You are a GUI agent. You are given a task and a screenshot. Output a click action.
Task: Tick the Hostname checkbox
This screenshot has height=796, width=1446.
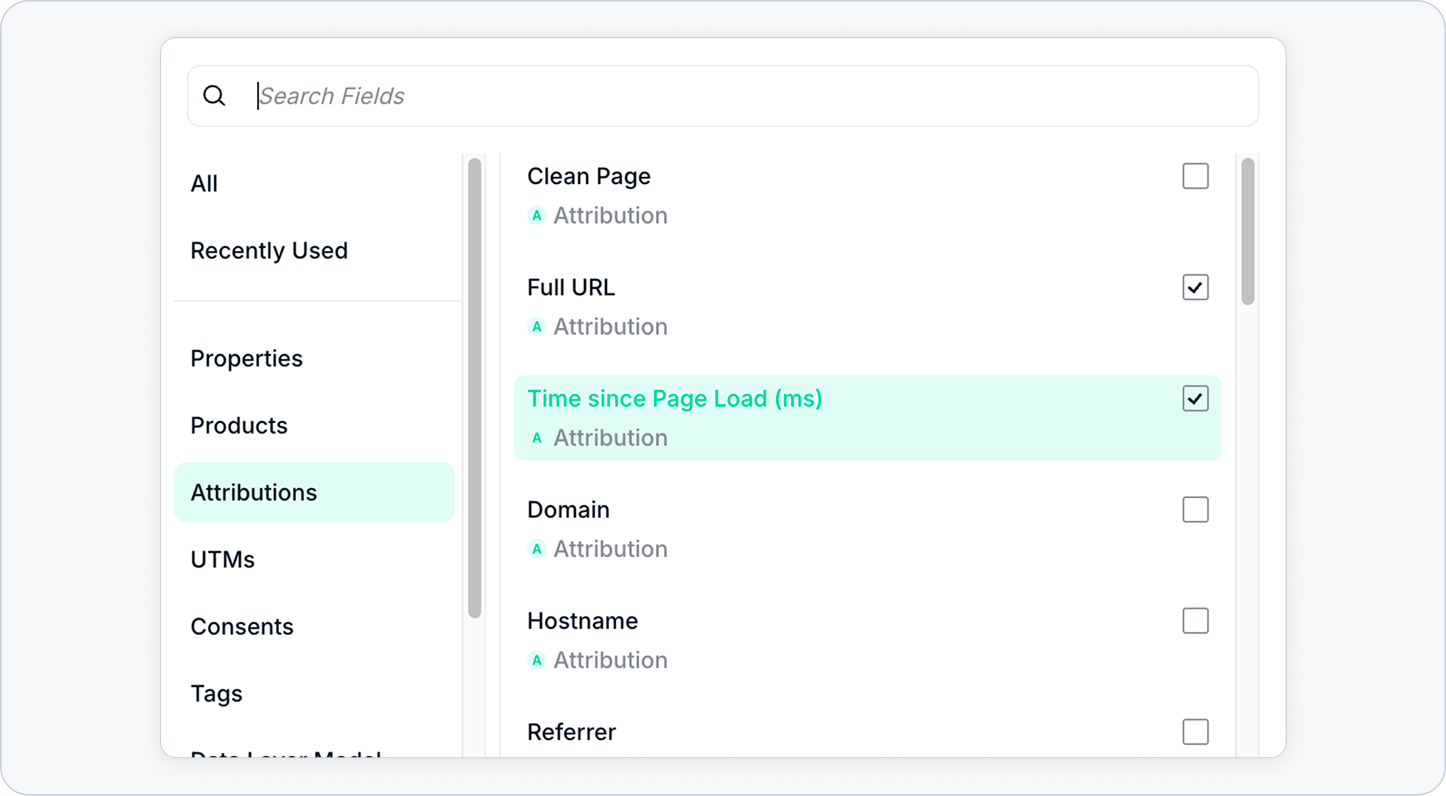pos(1196,620)
